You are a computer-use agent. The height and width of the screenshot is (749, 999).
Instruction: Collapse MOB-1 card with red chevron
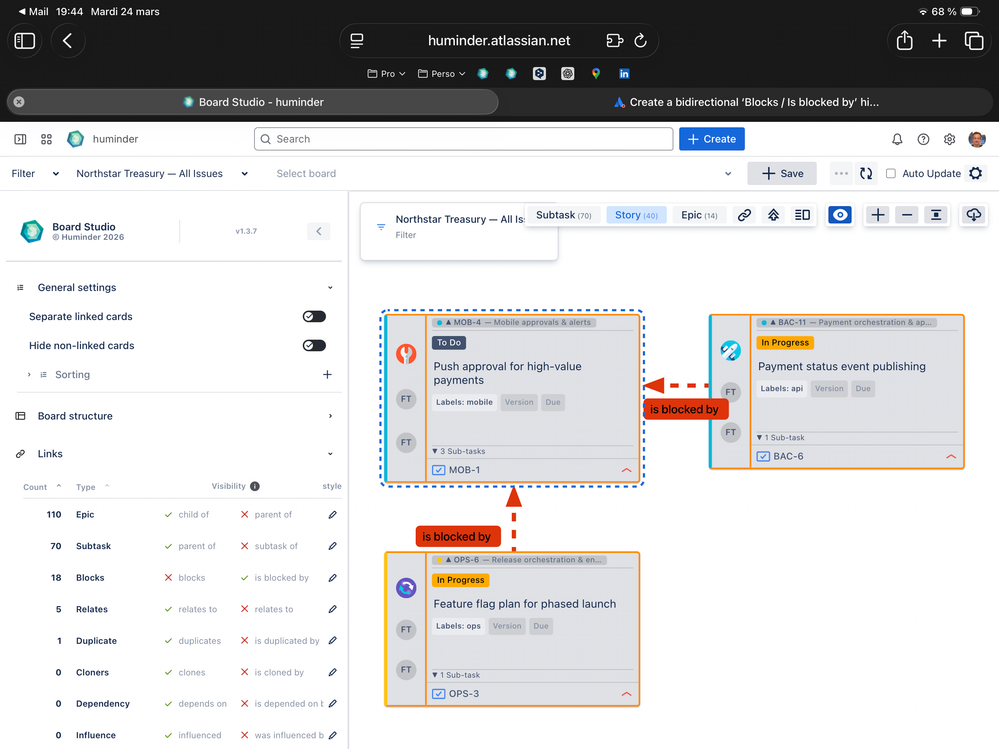(626, 470)
